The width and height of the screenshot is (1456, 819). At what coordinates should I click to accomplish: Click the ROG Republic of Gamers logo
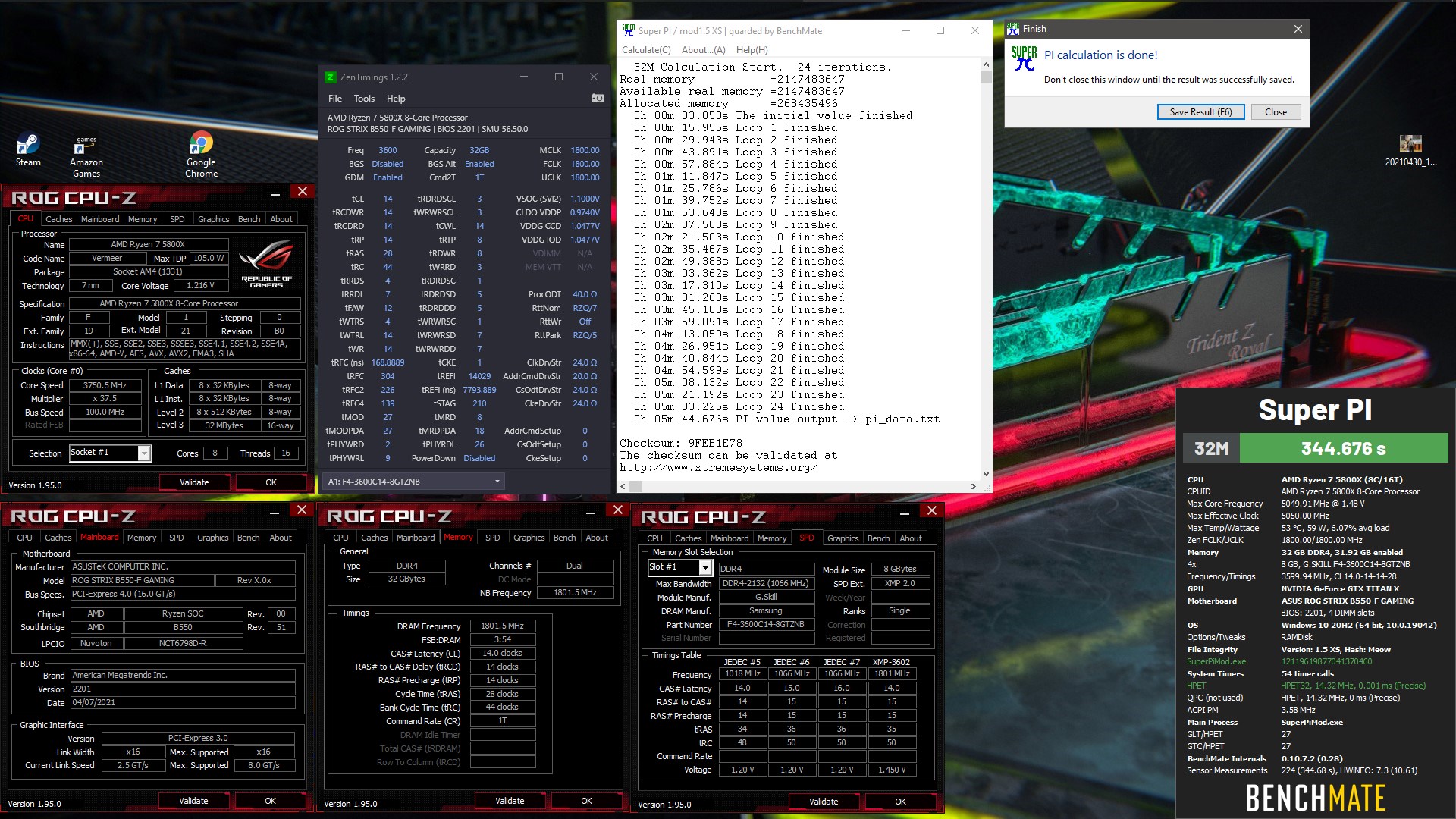click(266, 264)
